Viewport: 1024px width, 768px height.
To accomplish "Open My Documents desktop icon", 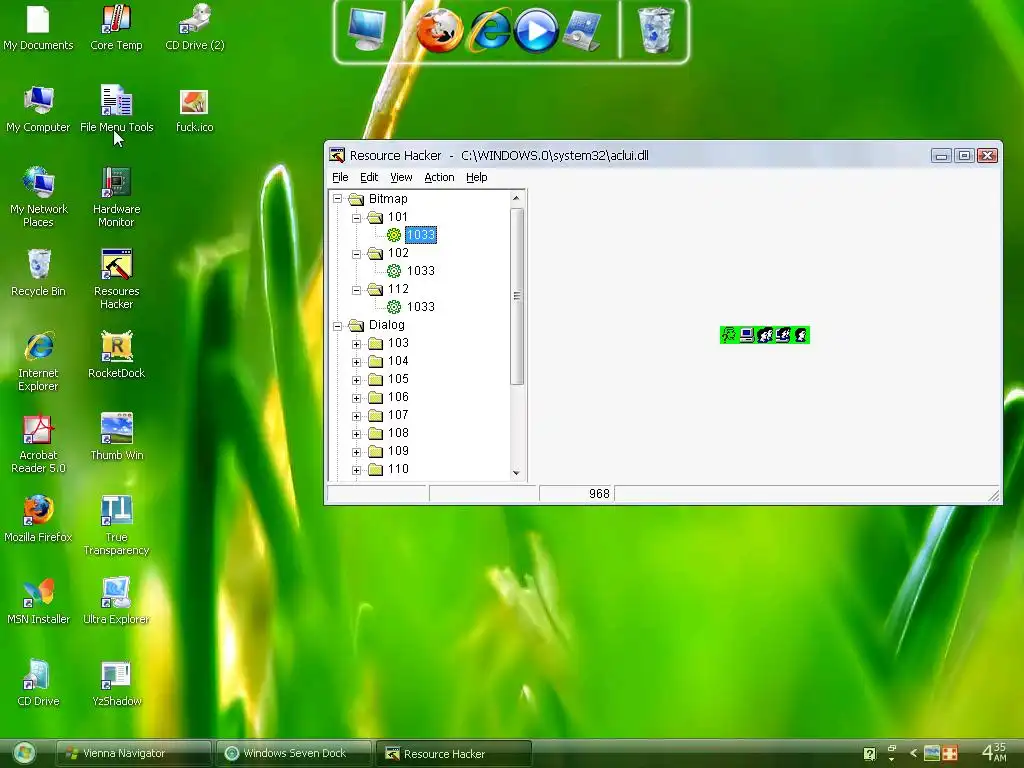I will (x=38, y=27).
